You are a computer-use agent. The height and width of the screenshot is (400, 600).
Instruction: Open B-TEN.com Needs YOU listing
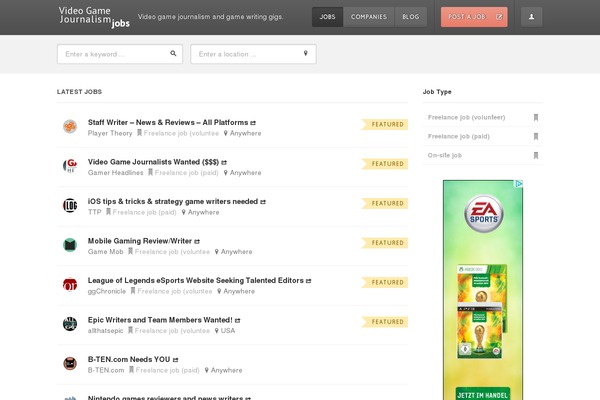click(x=129, y=359)
